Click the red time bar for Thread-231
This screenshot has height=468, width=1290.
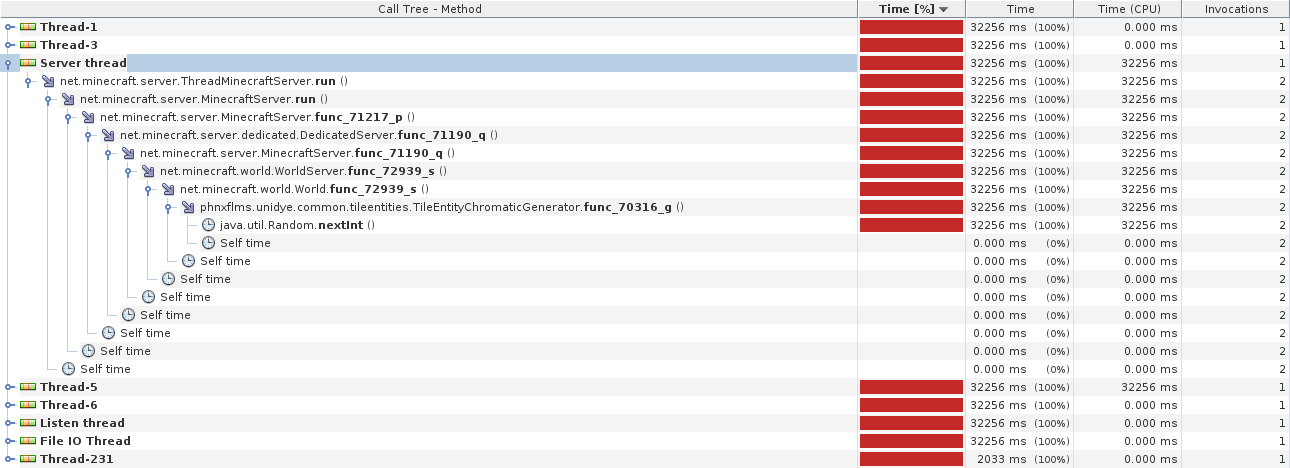(x=911, y=459)
